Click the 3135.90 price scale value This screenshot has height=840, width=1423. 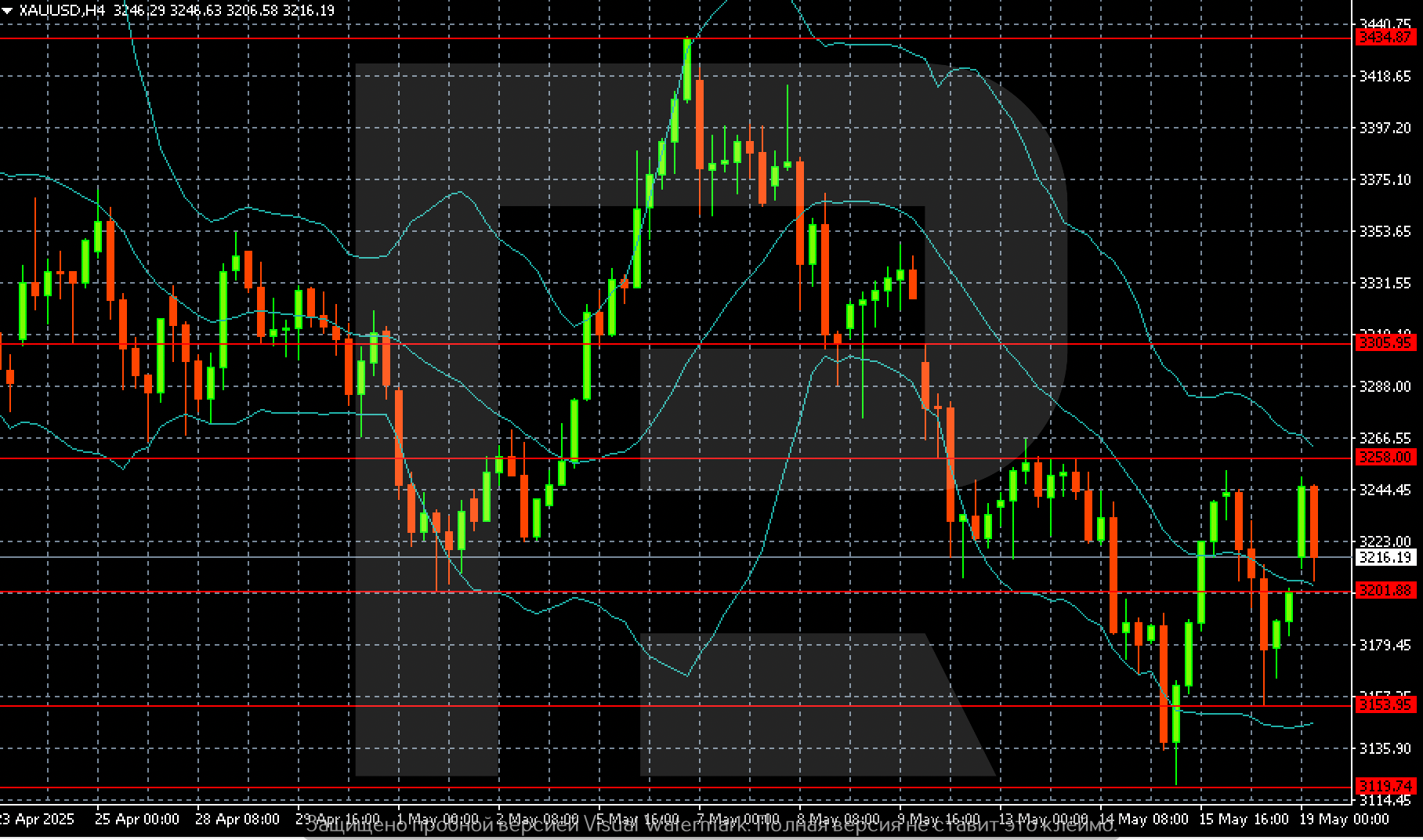(x=1385, y=748)
